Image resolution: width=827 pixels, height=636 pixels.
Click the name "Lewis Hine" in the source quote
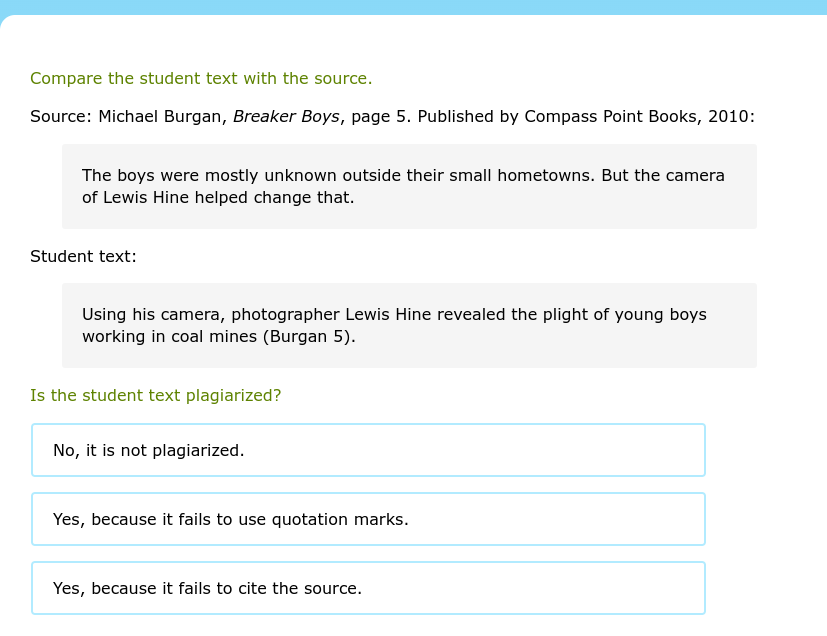click(x=147, y=197)
